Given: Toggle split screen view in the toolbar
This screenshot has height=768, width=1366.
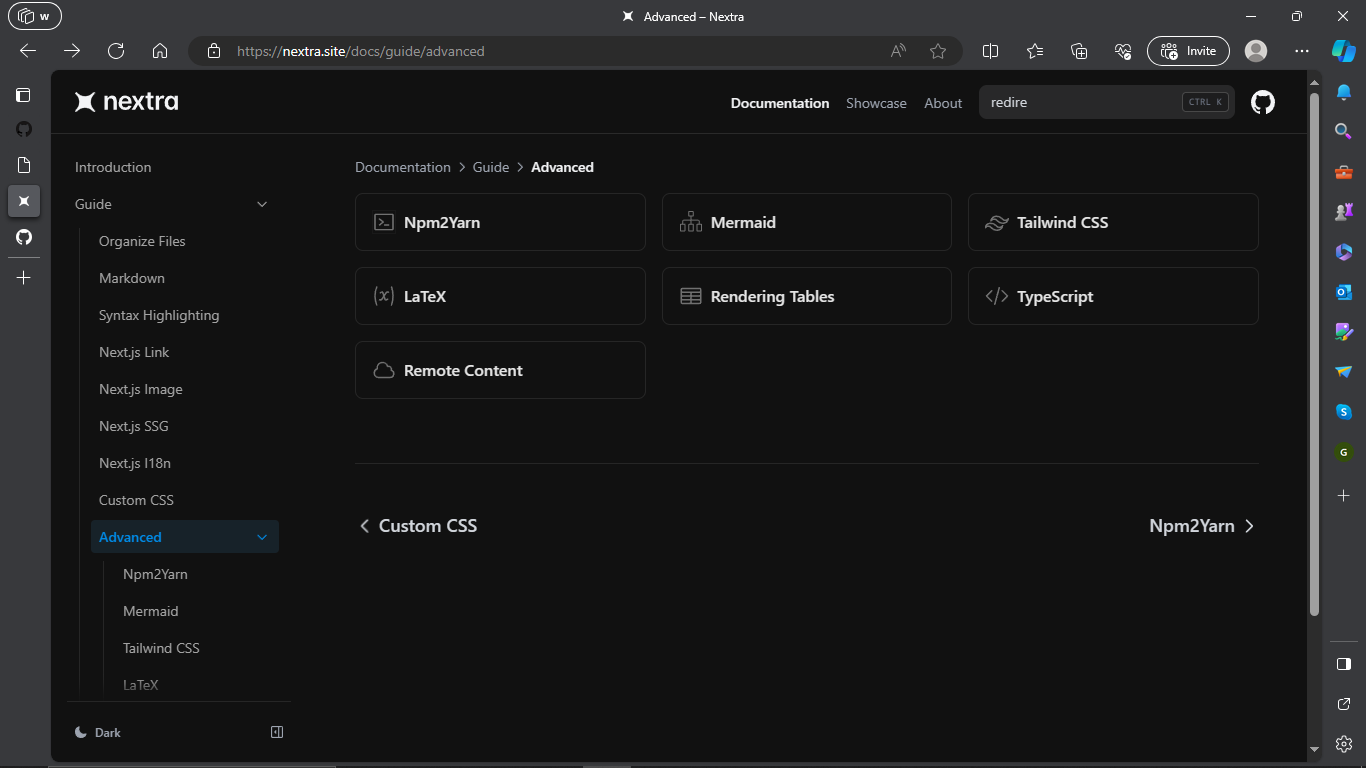Looking at the screenshot, I should pyautogui.click(x=990, y=50).
